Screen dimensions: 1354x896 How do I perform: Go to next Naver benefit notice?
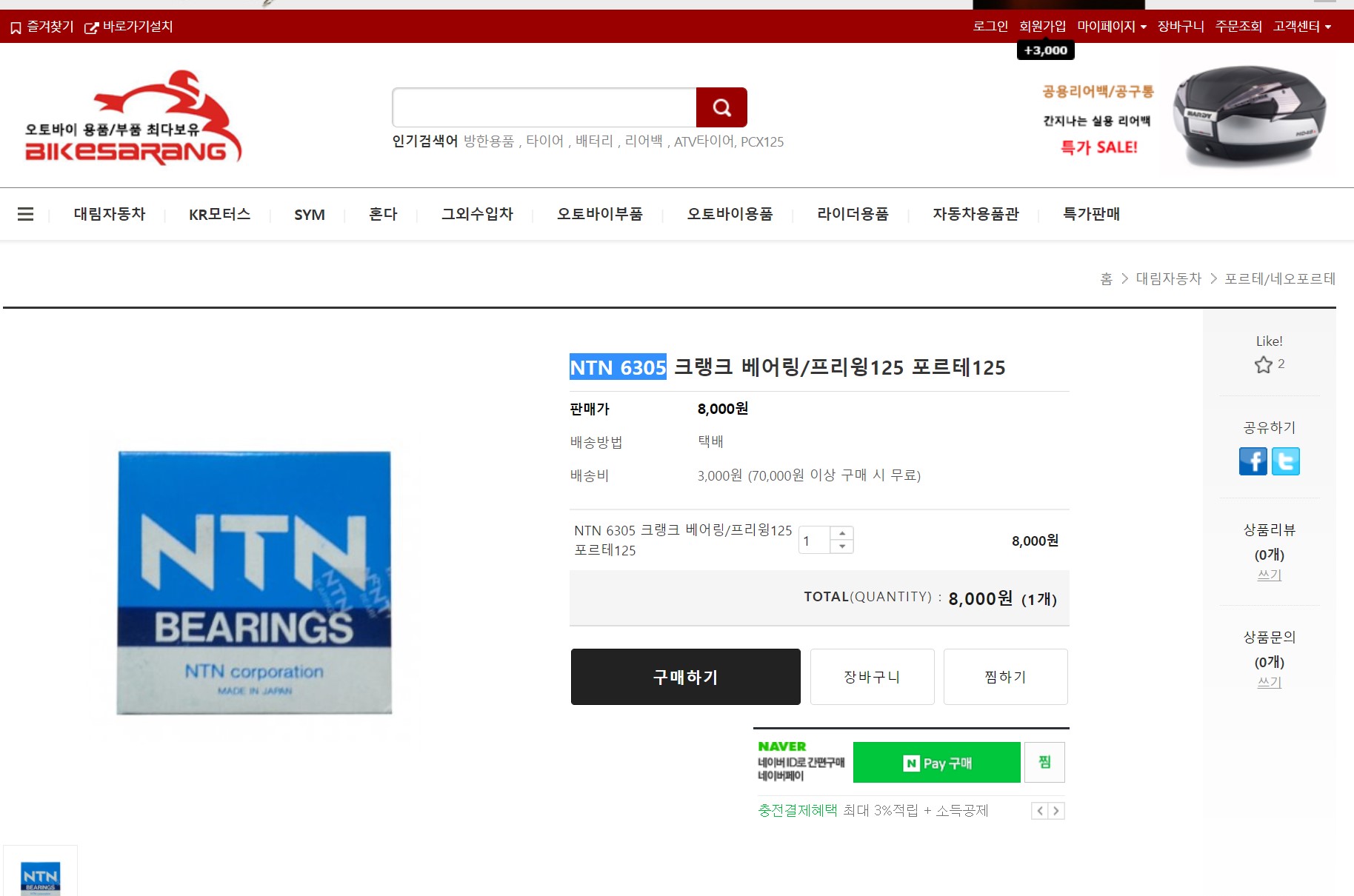1056,811
